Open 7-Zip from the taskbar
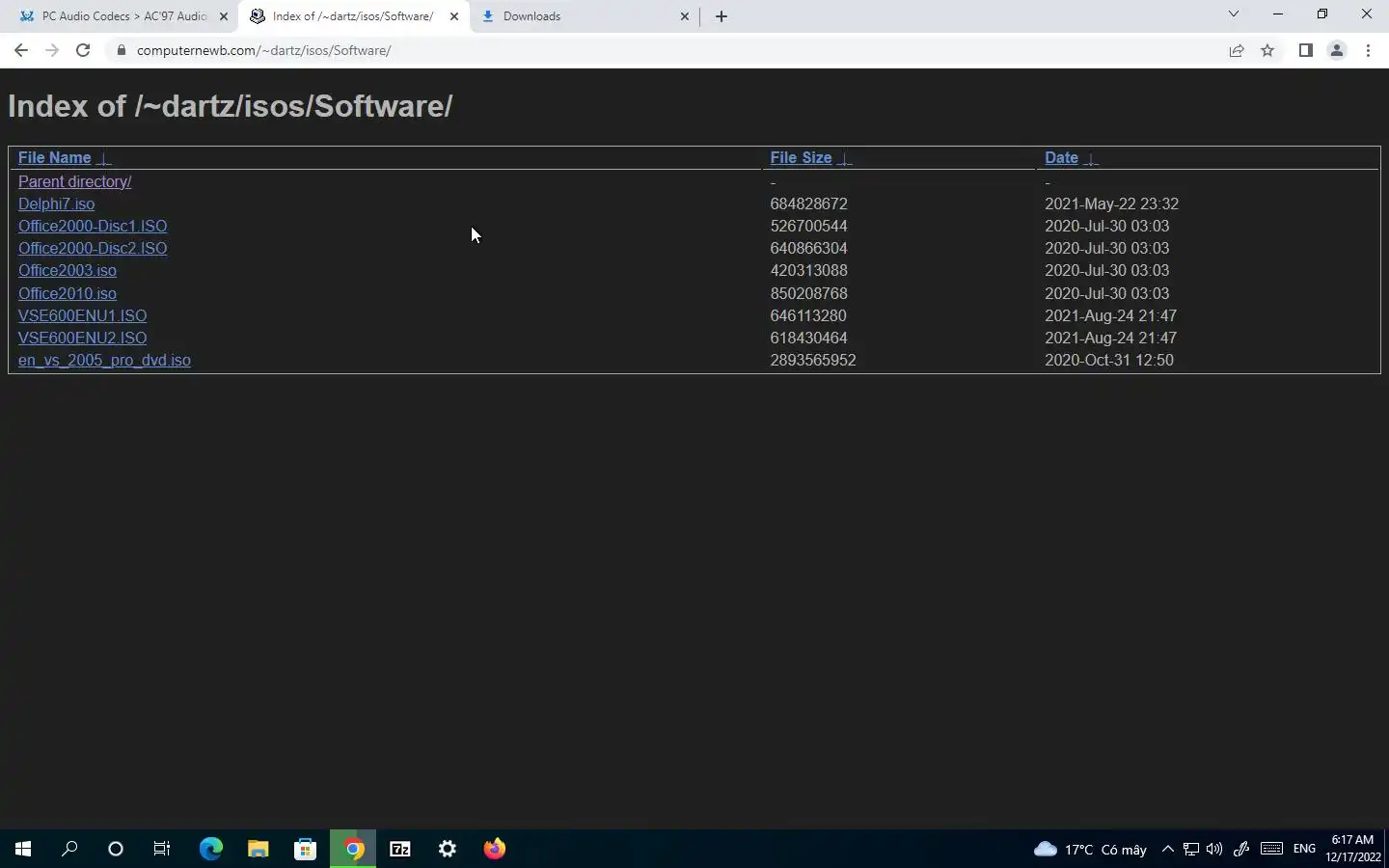The image size is (1389, 868). (399, 849)
